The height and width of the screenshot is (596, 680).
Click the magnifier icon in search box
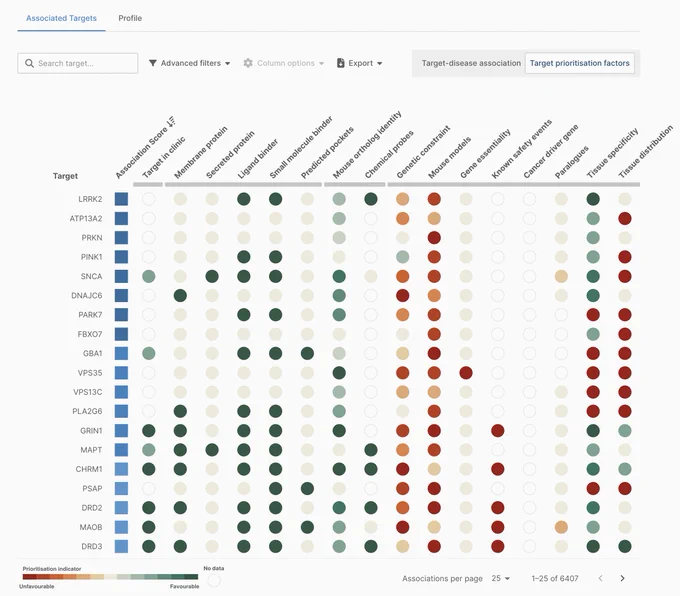point(29,63)
